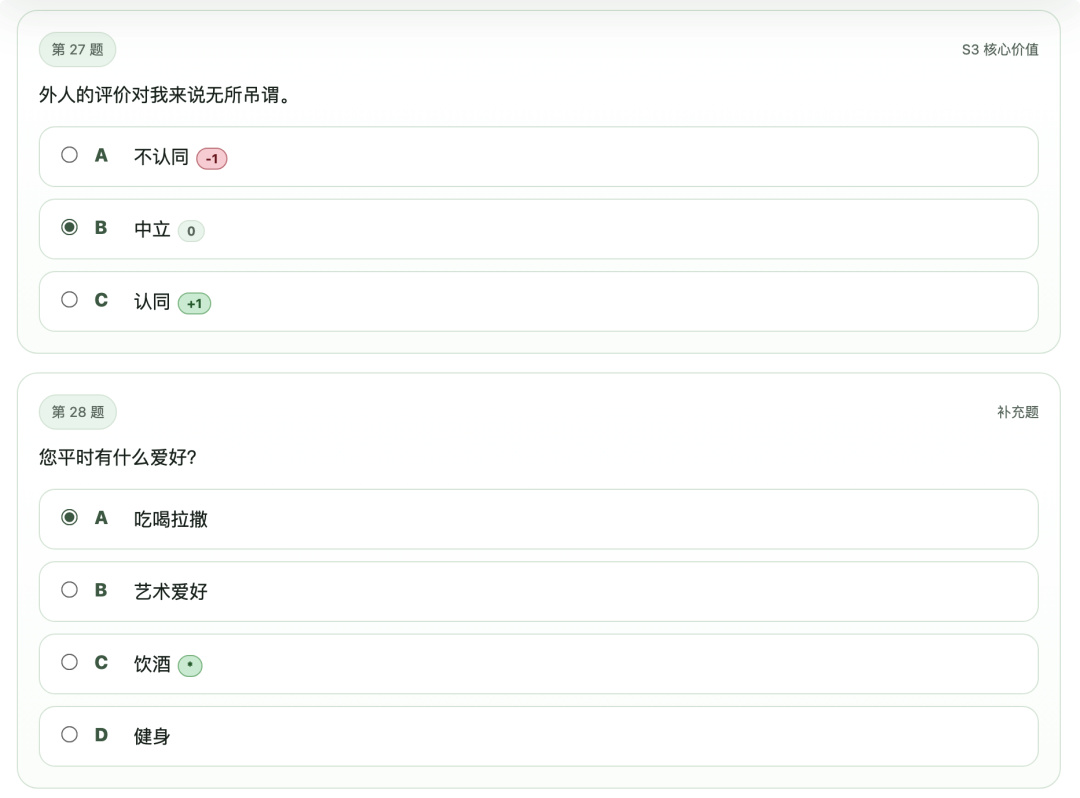Click the 补充题 label

pos(1017,412)
